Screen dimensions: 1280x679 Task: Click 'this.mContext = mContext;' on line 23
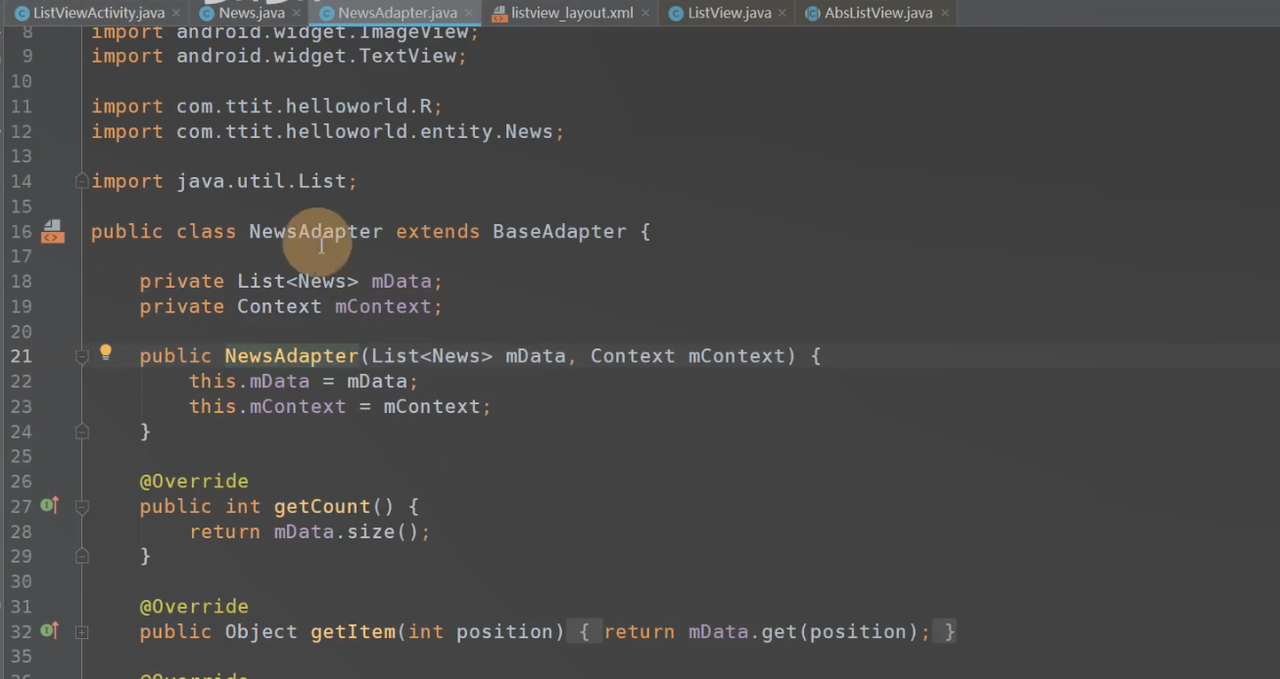[x=340, y=406]
